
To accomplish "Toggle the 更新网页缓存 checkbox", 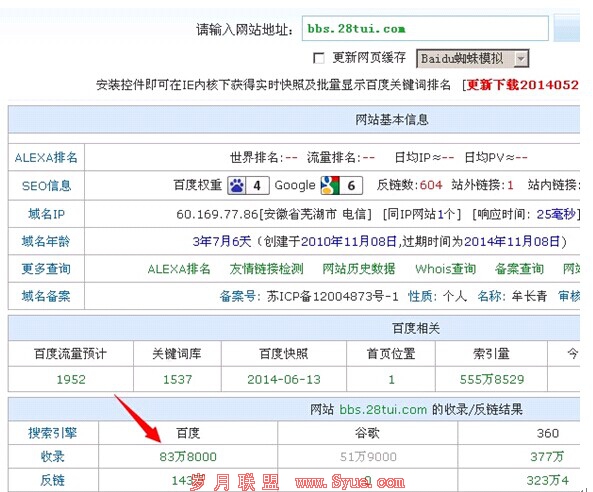I will click(319, 58).
